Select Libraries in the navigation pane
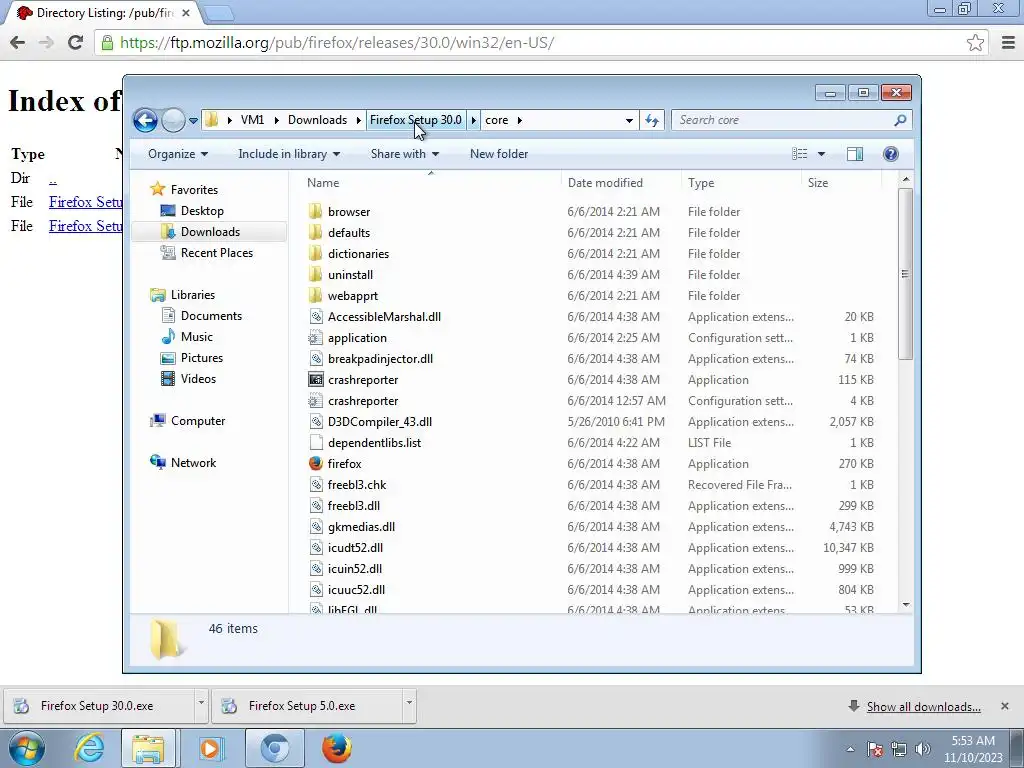This screenshot has width=1024, height=768. (x=193, y=295)
